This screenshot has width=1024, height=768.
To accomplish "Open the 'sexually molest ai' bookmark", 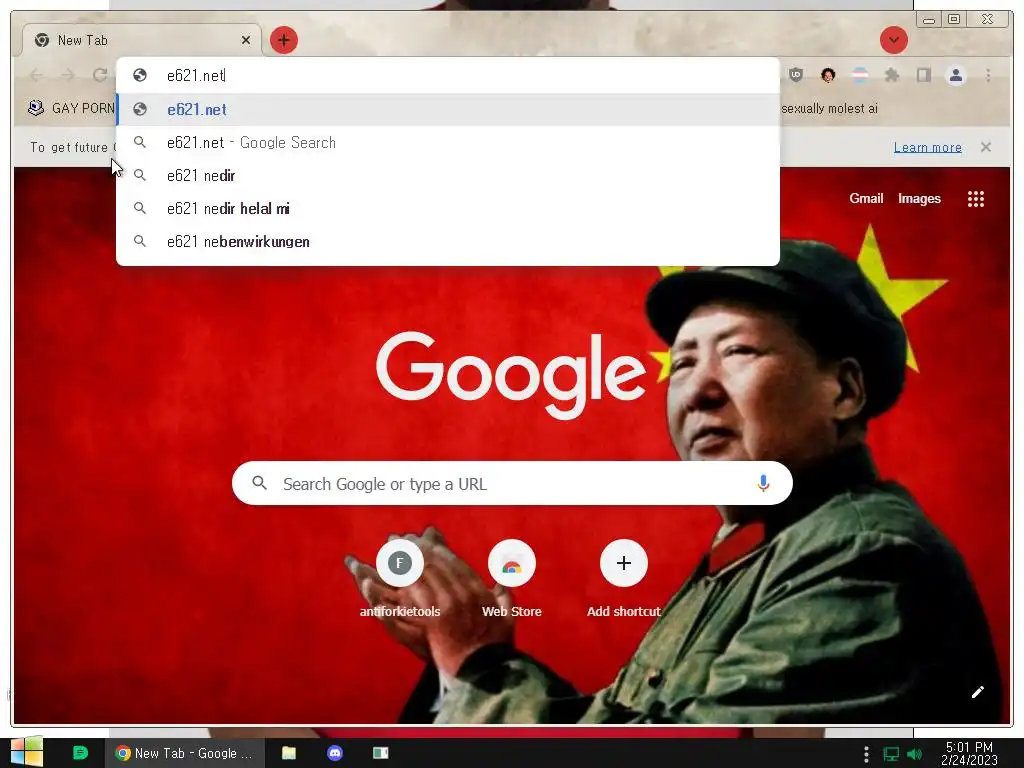I will [829, 108].
